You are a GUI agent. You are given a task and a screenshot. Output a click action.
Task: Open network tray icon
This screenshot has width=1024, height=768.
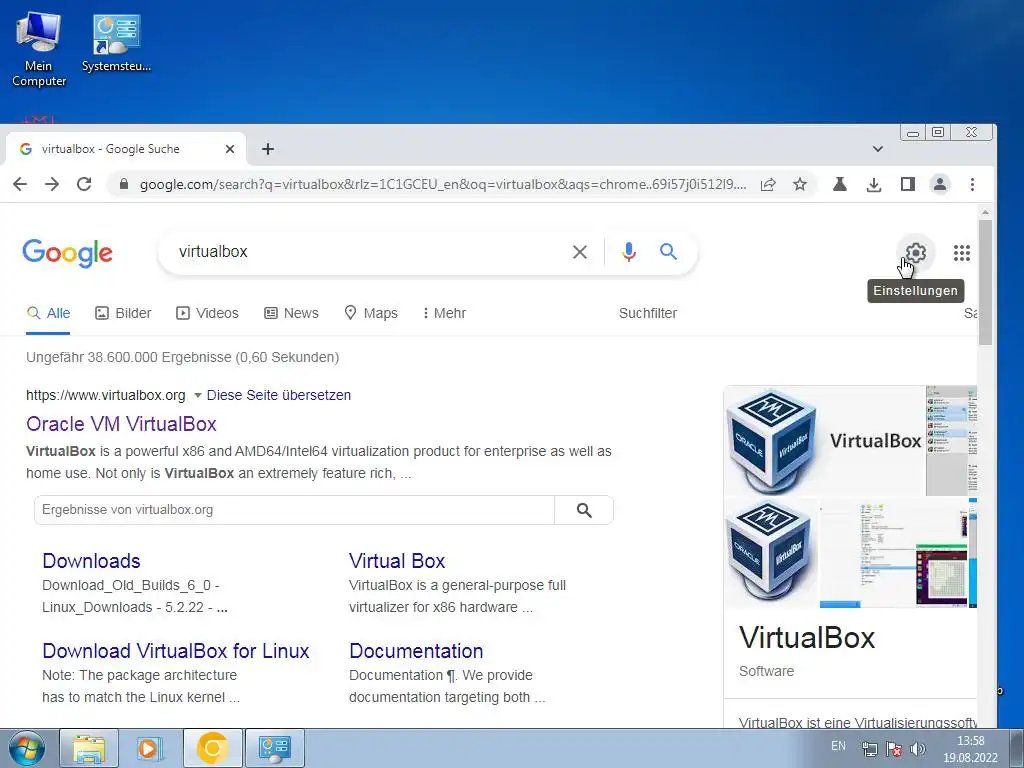[869, 749]
